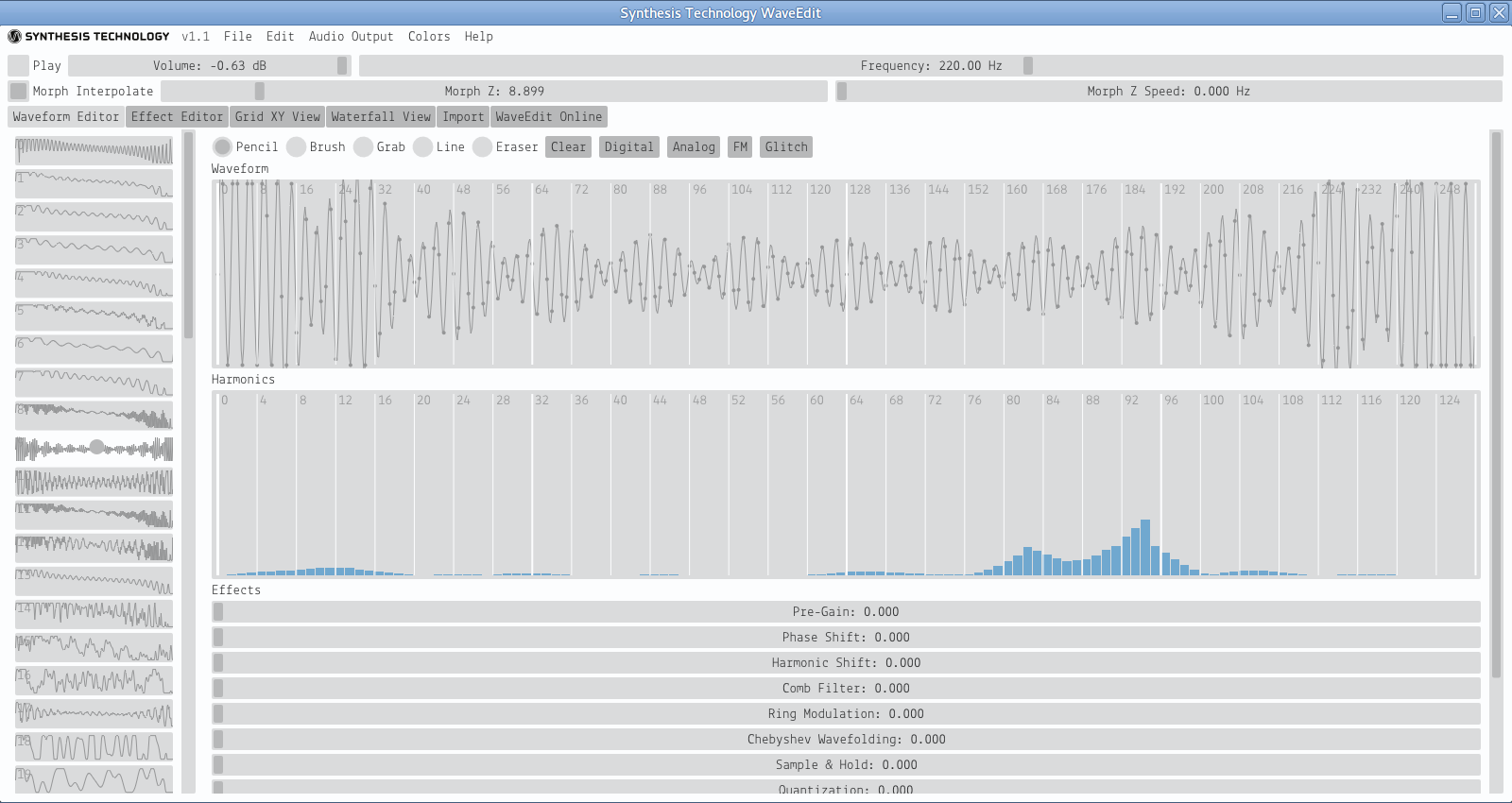Click the Harmonic Shift effect slider
1512x803 pixels.
tap(846, 662)
